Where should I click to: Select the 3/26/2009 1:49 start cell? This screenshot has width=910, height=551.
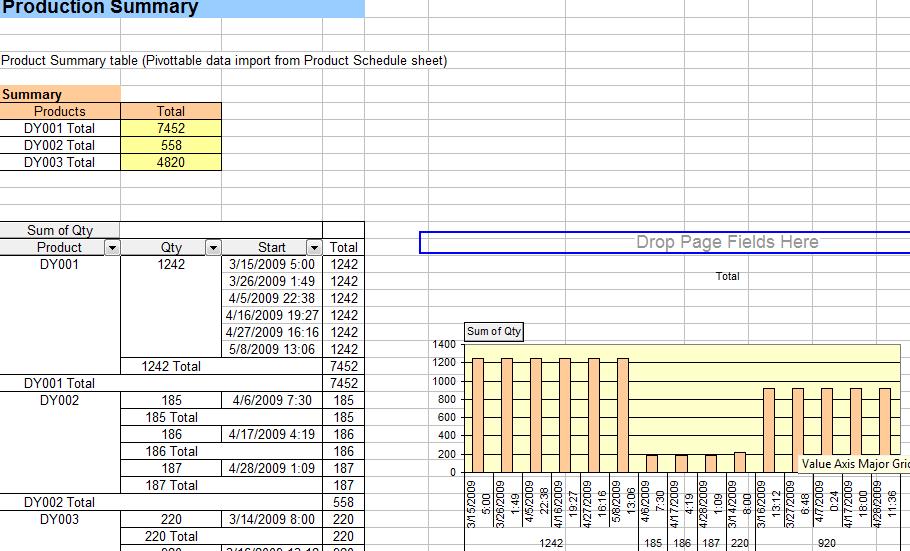coord(272,281)
